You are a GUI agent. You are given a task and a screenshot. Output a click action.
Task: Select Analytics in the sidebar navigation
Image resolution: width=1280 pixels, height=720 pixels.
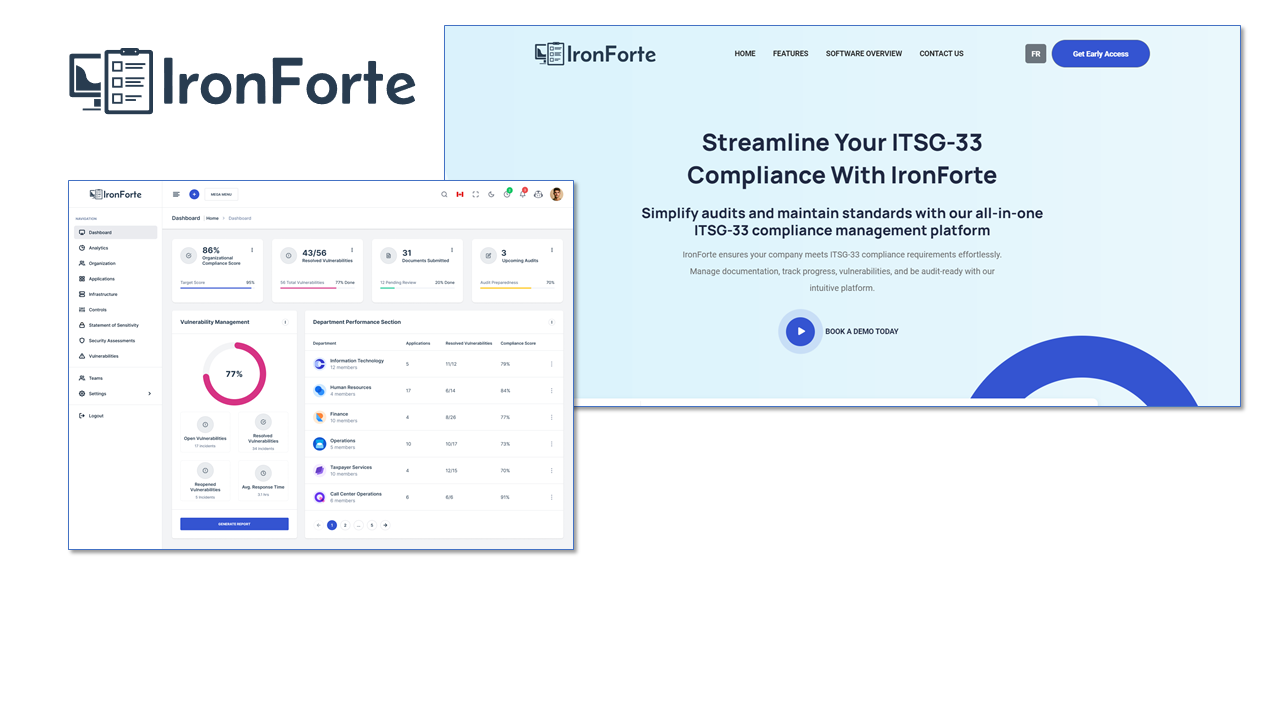pyautogui.click(x=98, y=248)
